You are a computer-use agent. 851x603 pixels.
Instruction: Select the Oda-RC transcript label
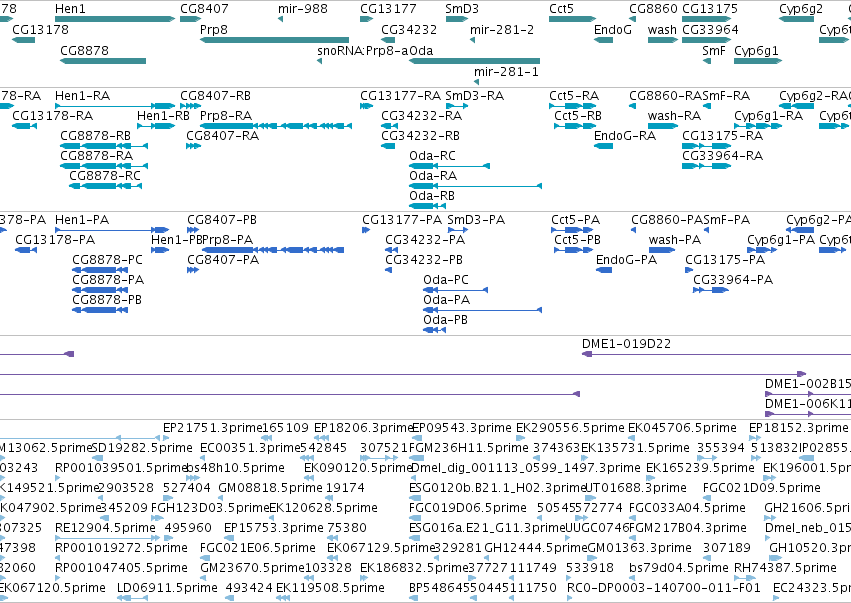pos(432,156)
